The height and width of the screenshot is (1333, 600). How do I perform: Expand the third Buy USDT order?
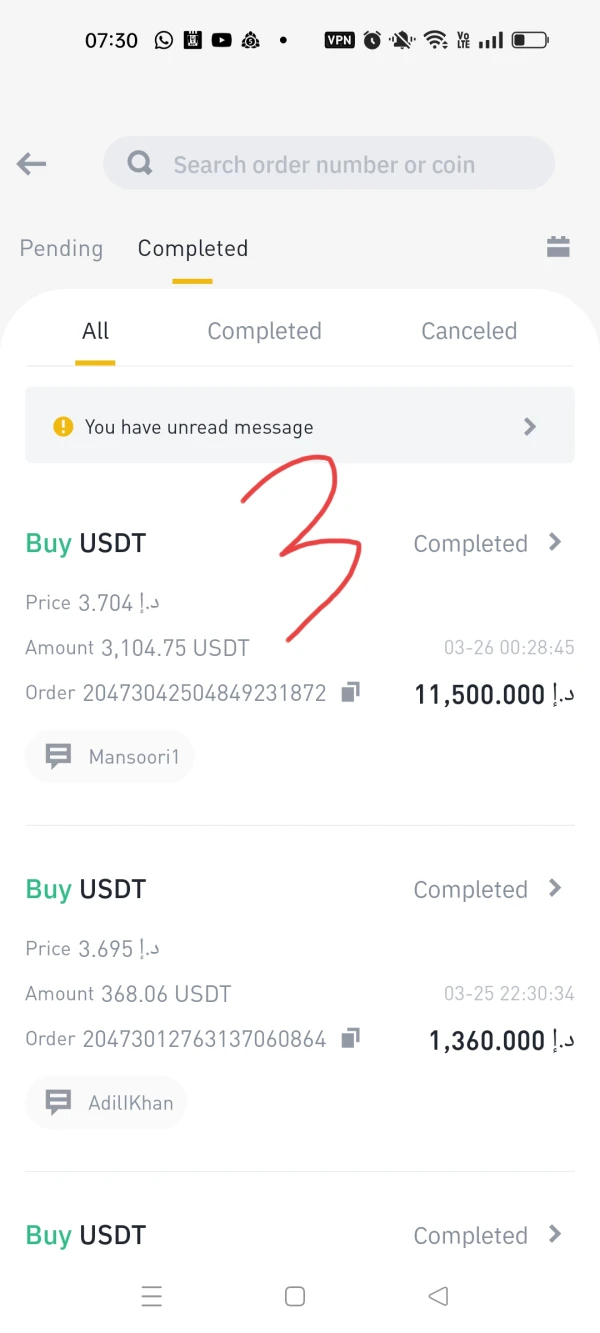click(x=556, y=1234)
